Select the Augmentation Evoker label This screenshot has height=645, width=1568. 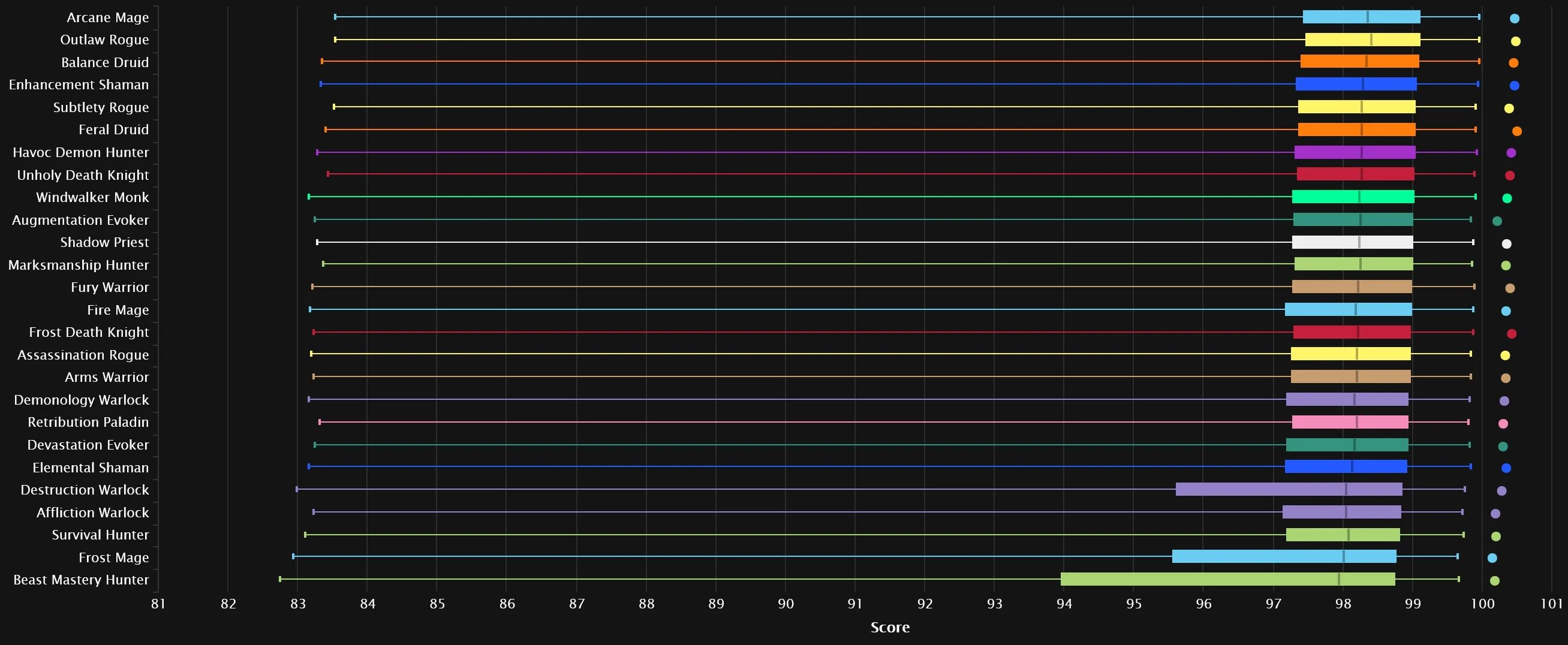click(x=80, y=220)
